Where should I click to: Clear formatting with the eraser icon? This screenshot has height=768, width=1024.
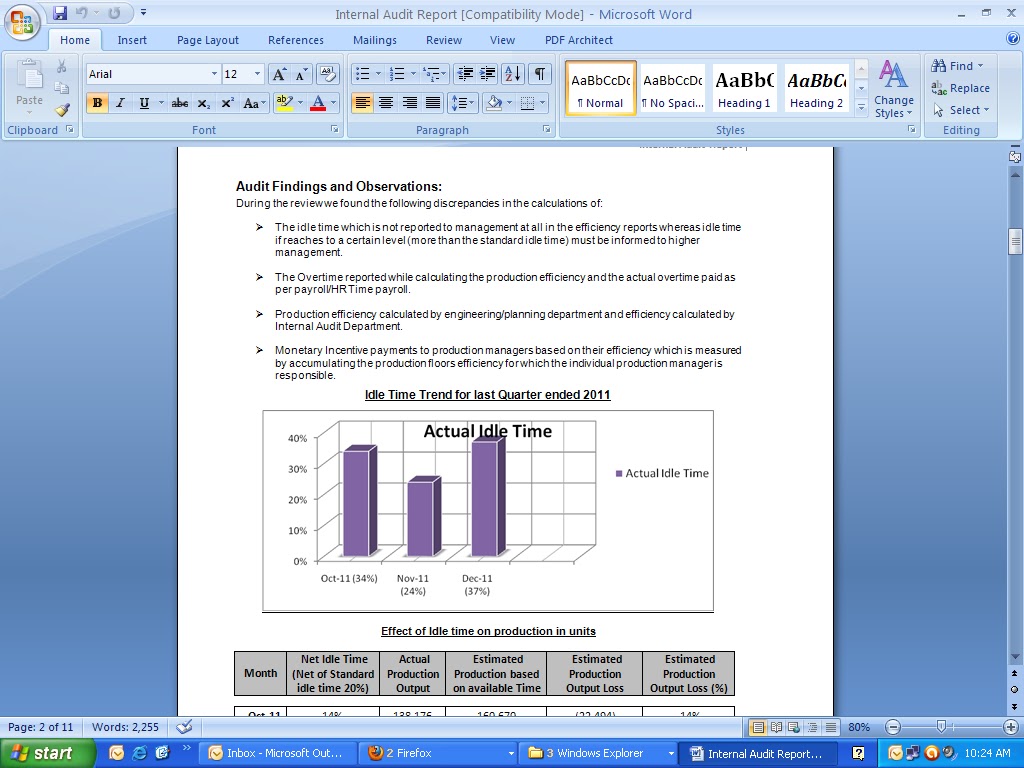pyautogui.click(x=328, y=74)
